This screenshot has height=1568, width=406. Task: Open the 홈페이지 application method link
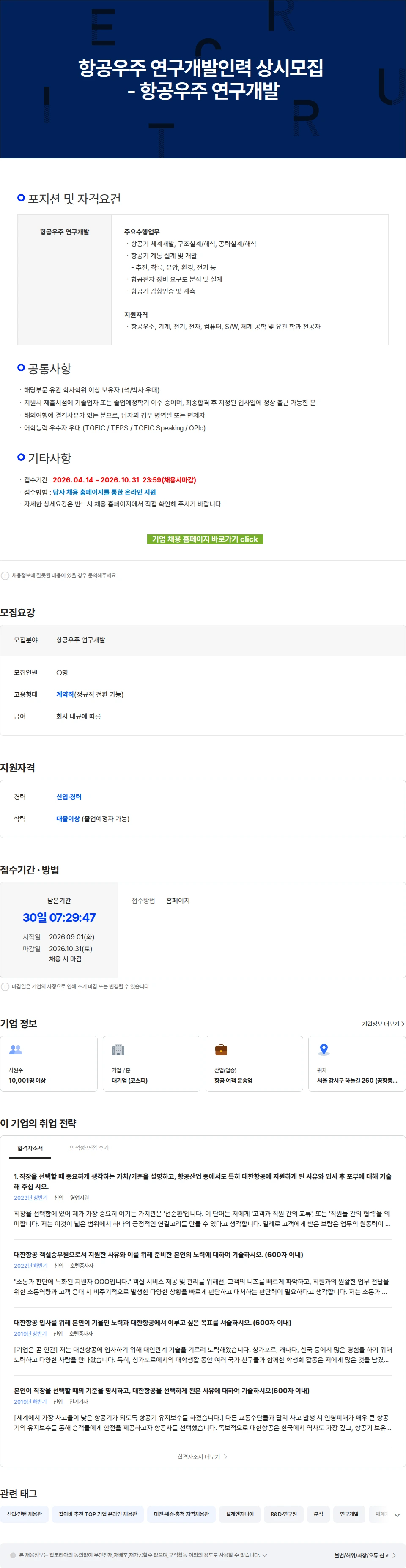click(177, 900)
